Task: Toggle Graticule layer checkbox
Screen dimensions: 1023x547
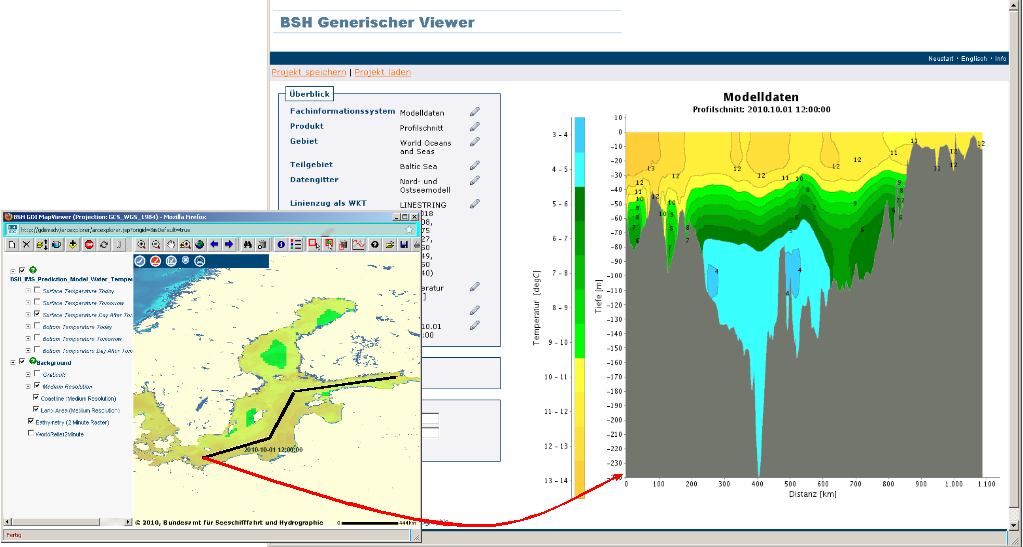Action: [x=37, y=373]
